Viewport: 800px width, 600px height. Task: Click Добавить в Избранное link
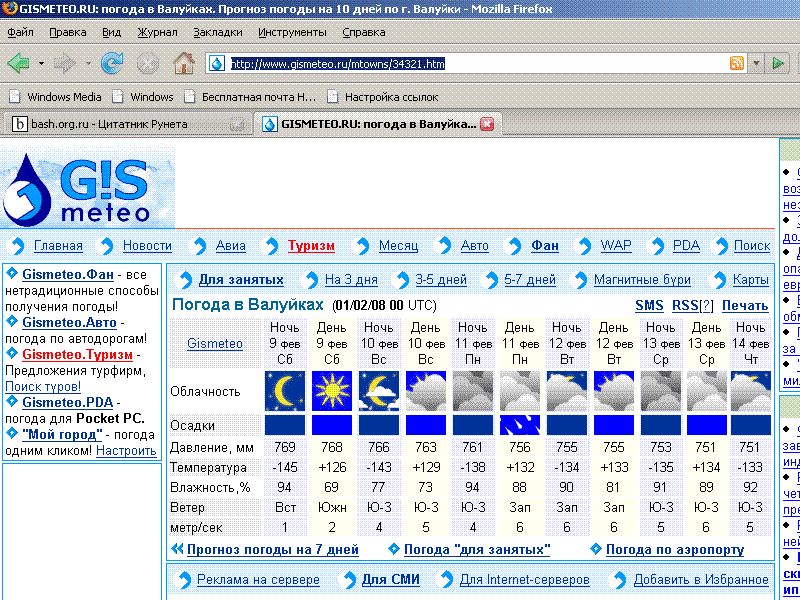(701, 580)
